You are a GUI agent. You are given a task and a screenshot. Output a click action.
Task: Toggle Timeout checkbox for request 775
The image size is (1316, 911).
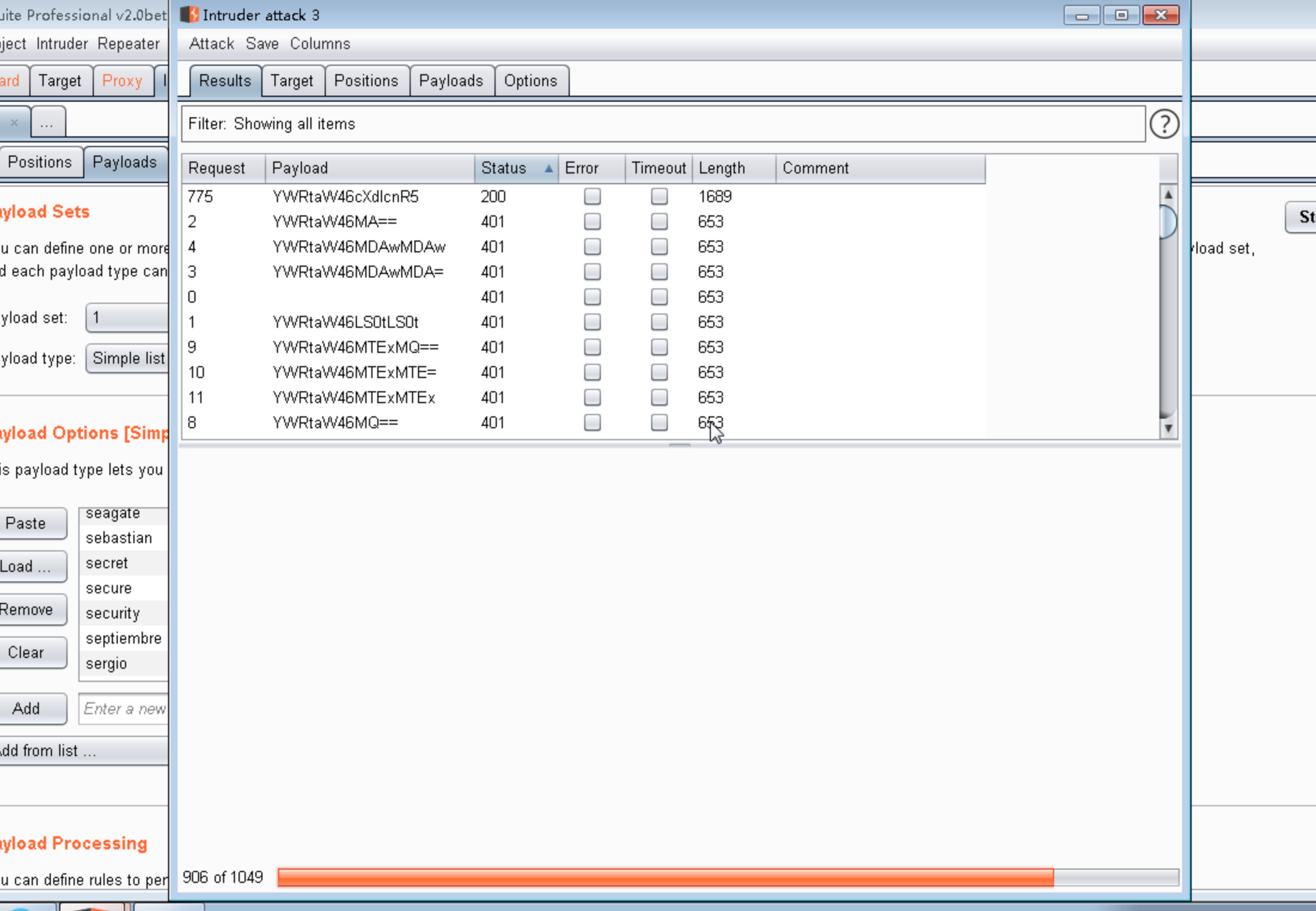point(659,197)
